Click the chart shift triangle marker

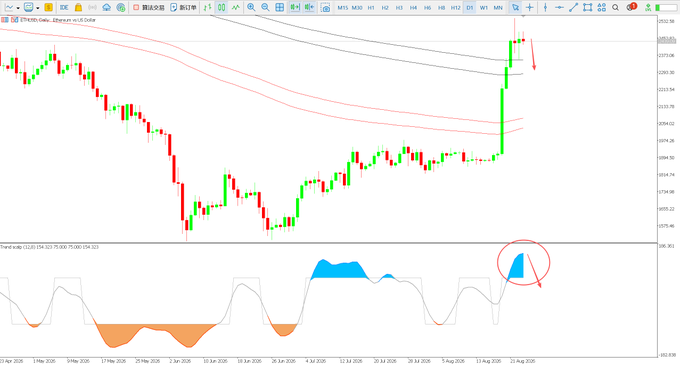click(523, 16)
